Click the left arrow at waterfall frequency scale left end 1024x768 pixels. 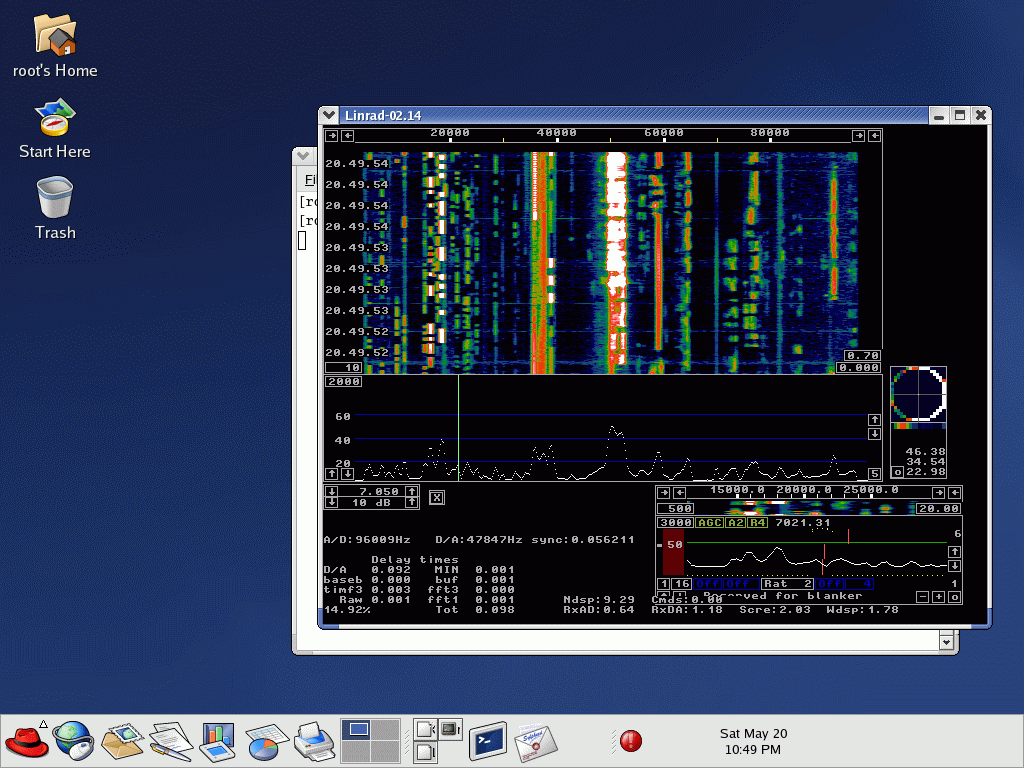pyautogui.click(x=347, y=135)
